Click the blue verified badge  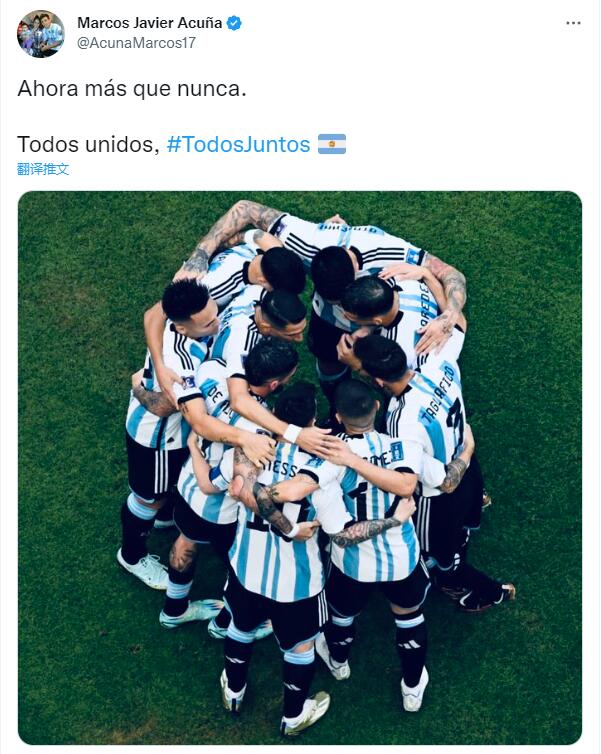234,23
